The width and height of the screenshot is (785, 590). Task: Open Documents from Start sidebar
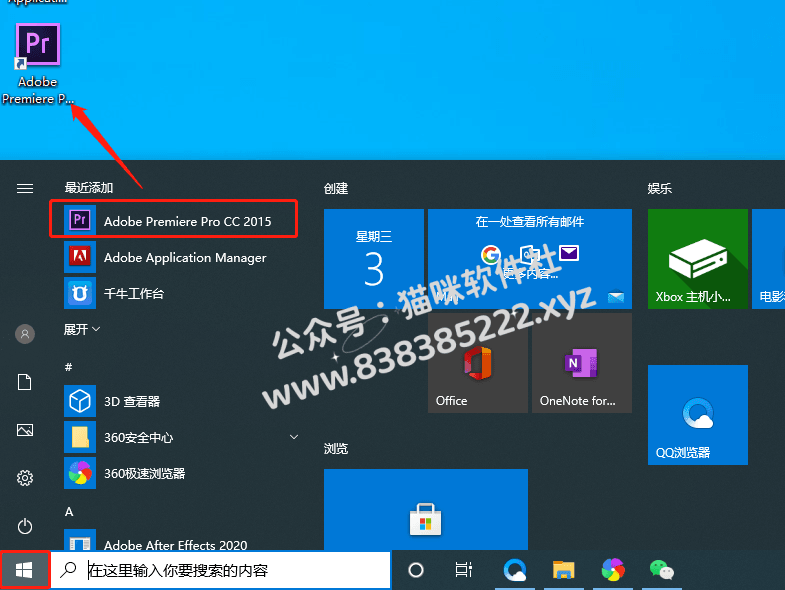click(x=25, y=382)
